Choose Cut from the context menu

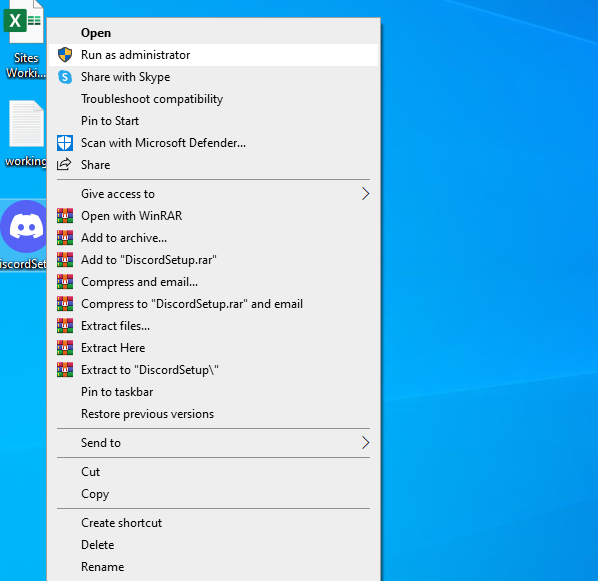click(214, 472)
